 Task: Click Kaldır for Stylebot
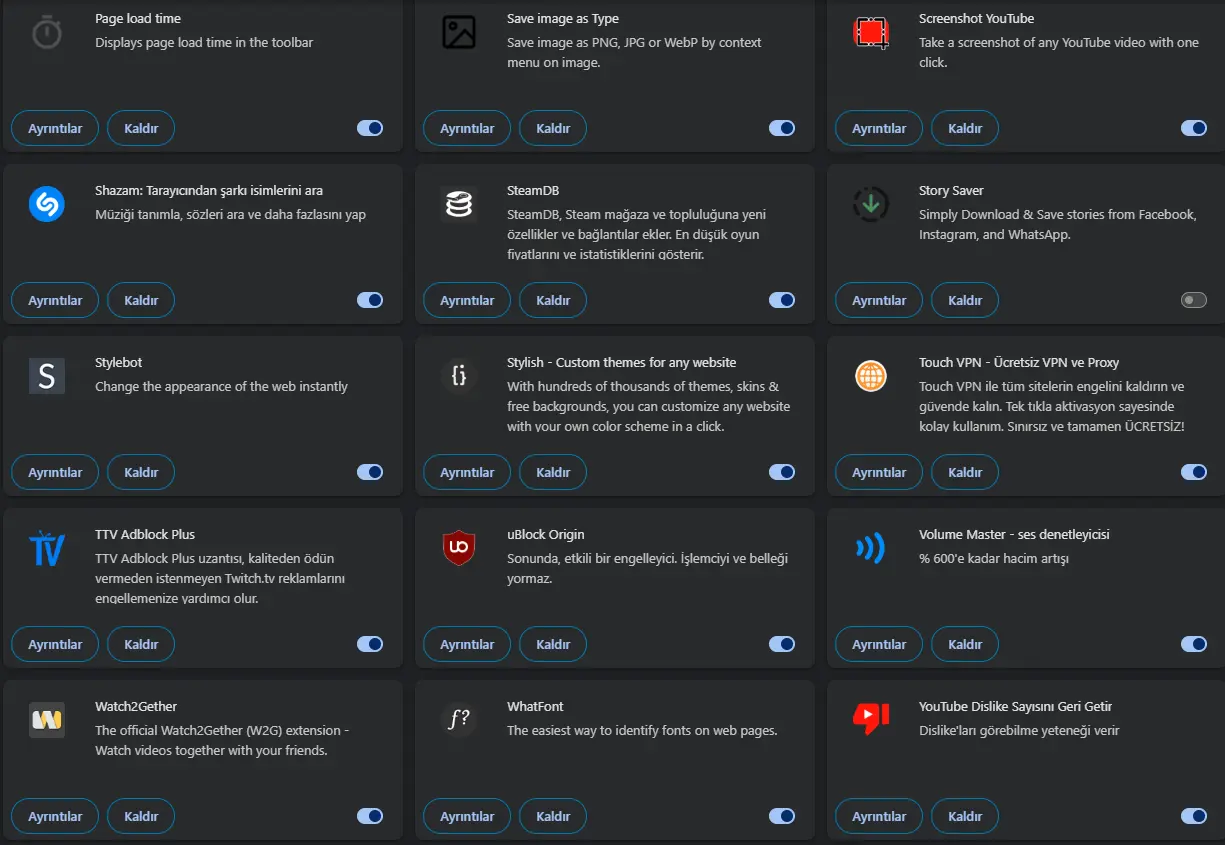pos(141,472)
